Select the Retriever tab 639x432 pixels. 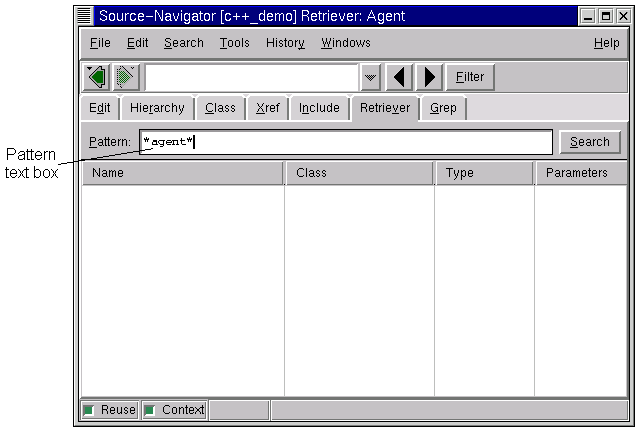tap(385, 108)
